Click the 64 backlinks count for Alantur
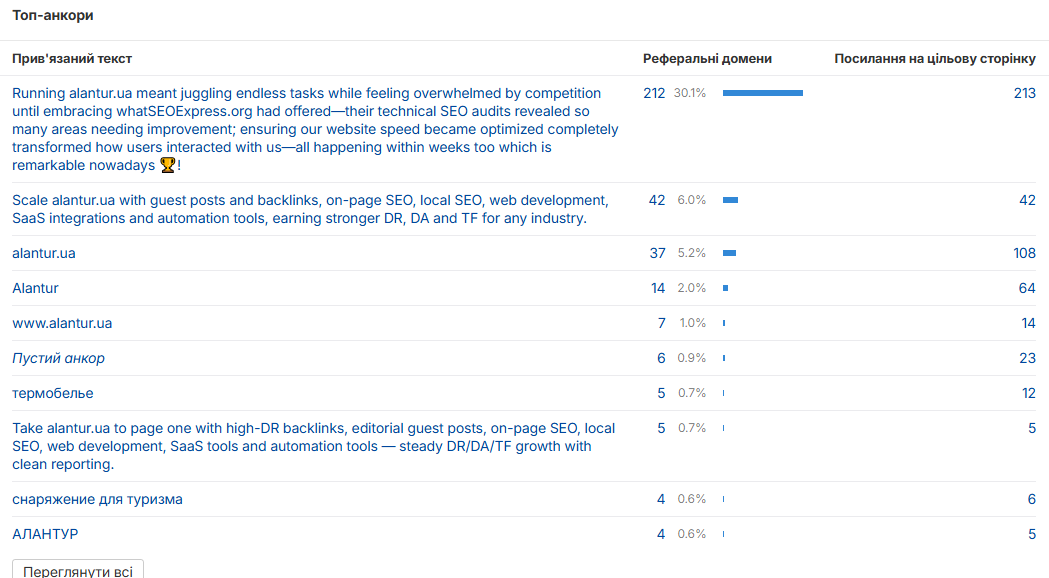Image resolution: width=1049 pixels, height=578 pixels. 1027,288
